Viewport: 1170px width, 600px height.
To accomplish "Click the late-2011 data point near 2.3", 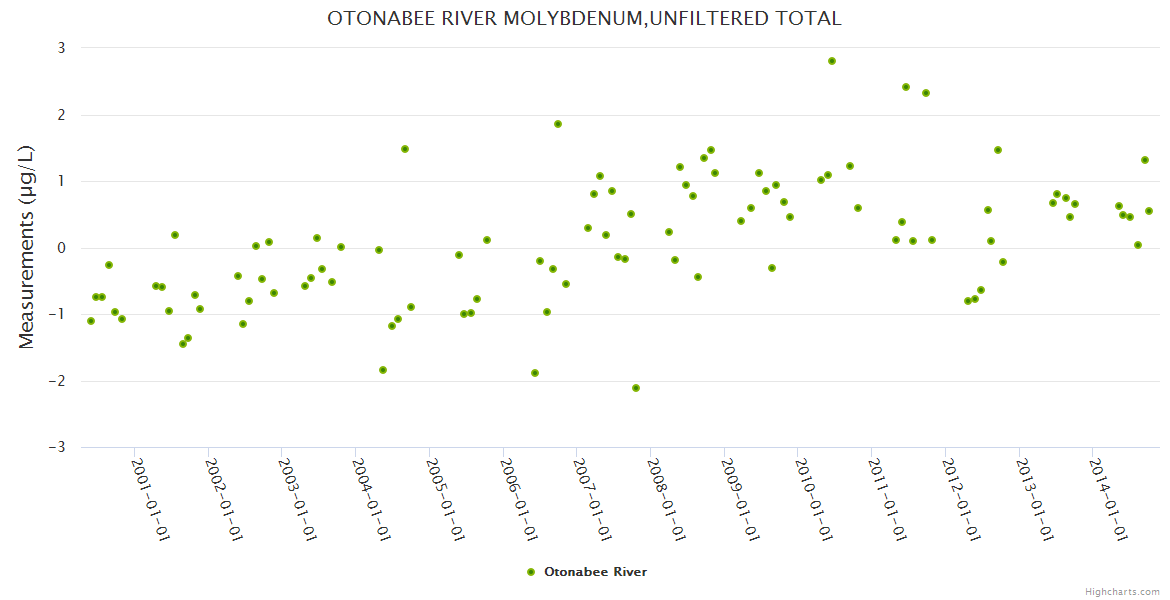I will pyautogui.click(x=926, y=93).
